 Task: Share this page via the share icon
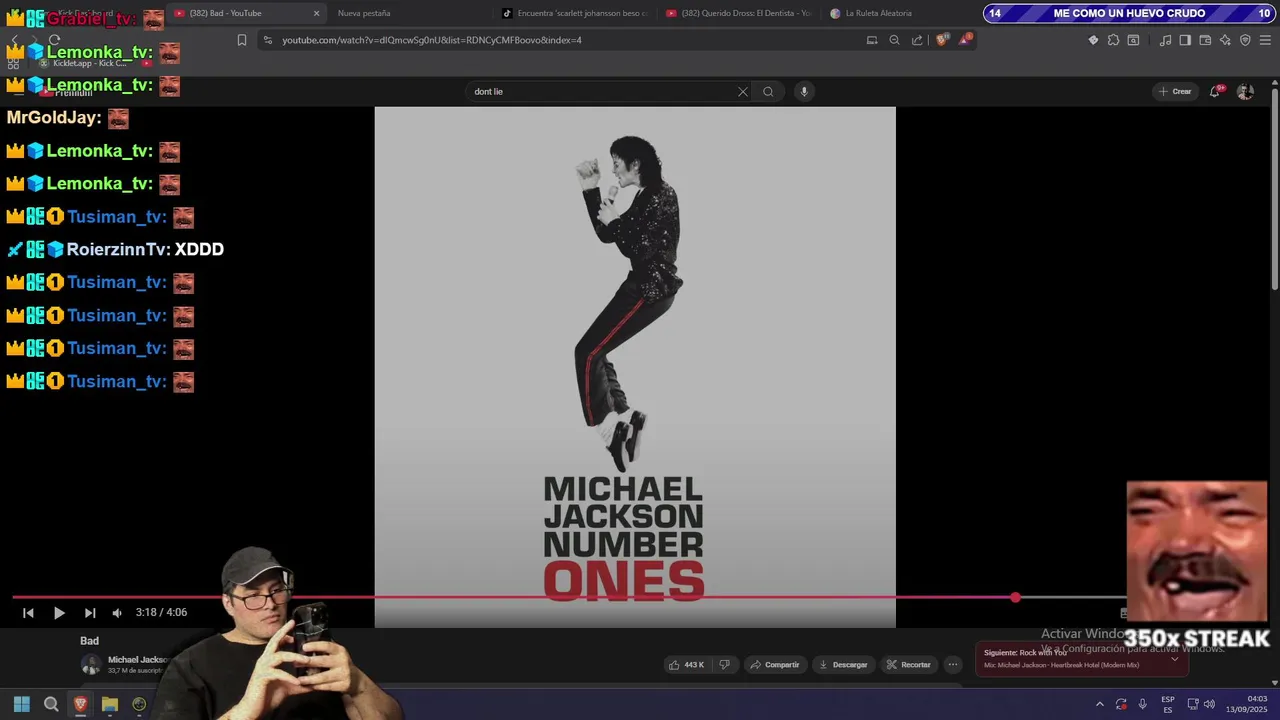(x=917, y=40)
